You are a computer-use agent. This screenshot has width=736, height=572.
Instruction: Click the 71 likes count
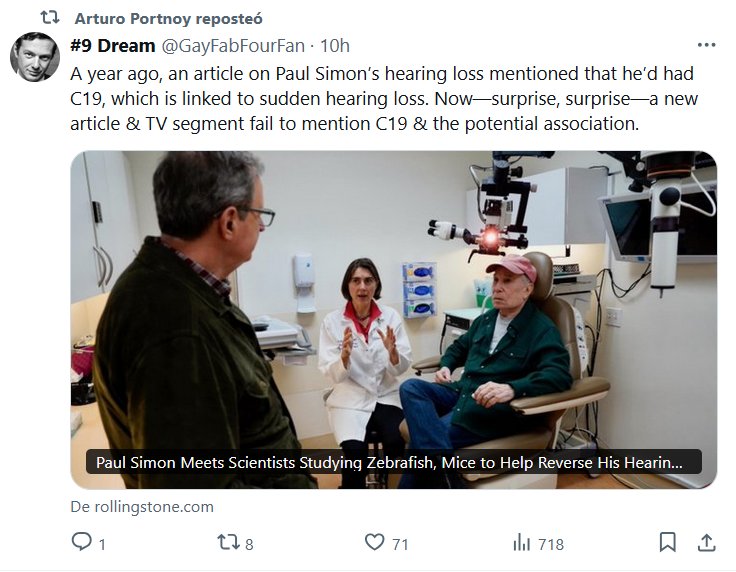point(400,544)
